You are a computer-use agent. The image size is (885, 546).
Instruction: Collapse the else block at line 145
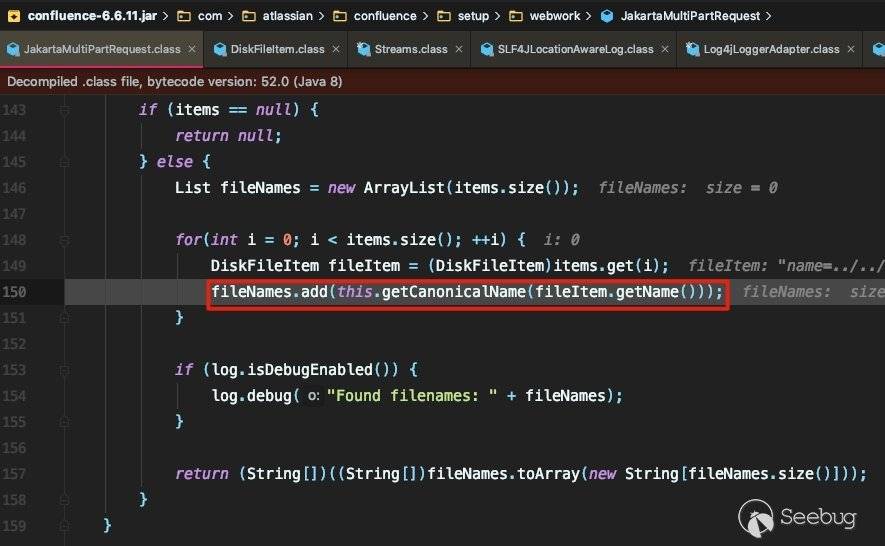click(64, 162)
